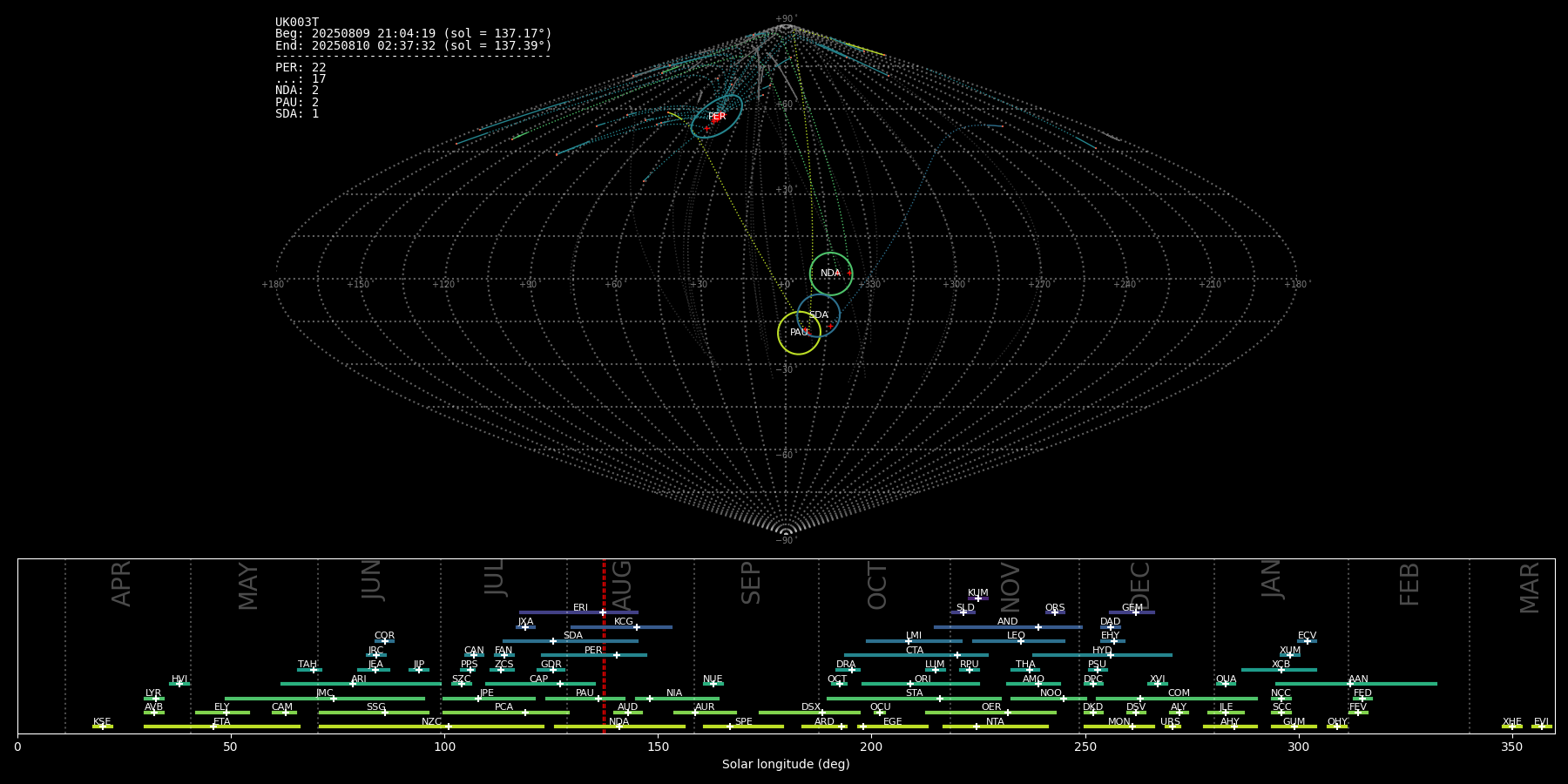1568x784 pixels.
Task: Click the 'Solar longitude (deg)' axis label
Action: coord(786,764)
